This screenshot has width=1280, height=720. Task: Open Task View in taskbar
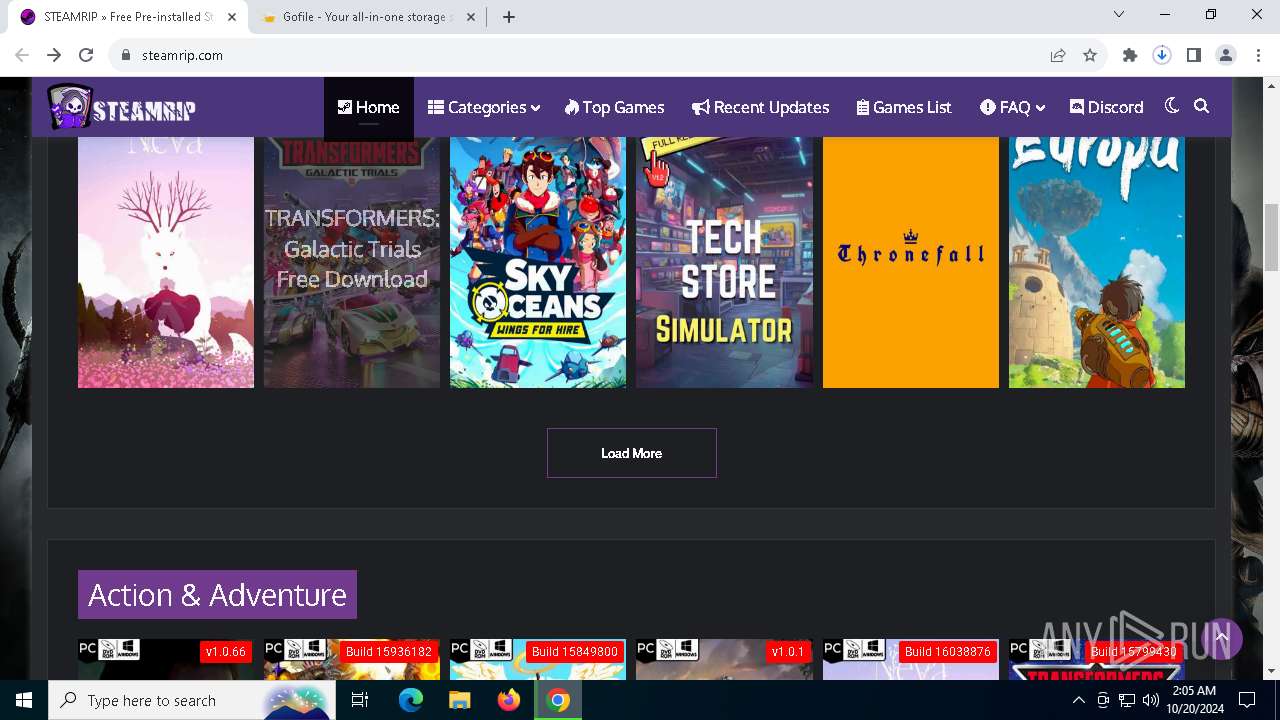[360, 700]
